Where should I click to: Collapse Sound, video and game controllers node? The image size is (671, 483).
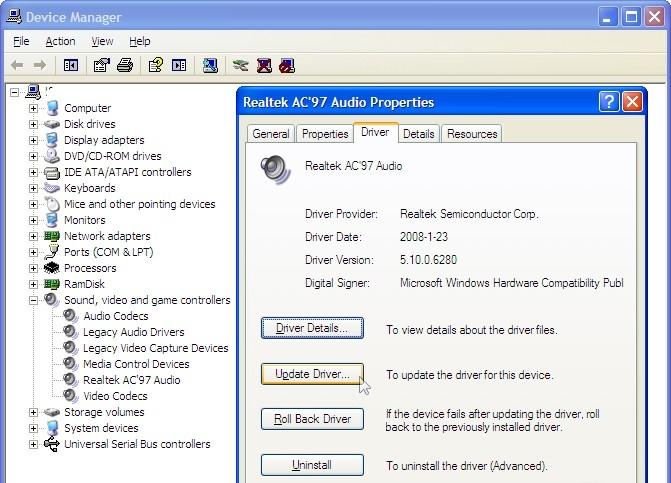[x=33, y=300]
